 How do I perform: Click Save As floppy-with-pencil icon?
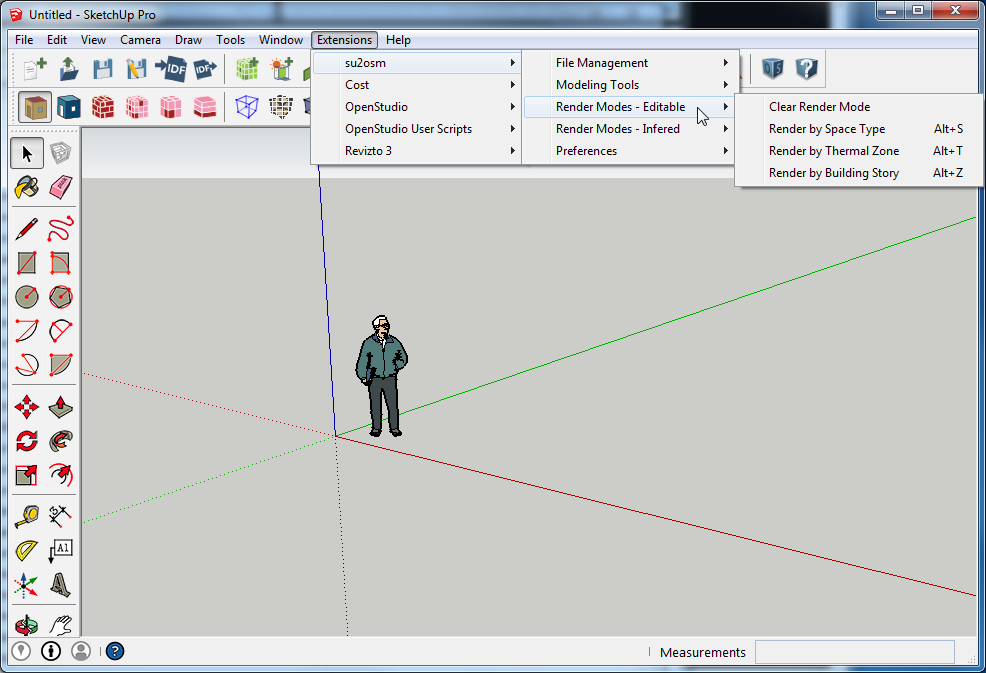[136, 68]
